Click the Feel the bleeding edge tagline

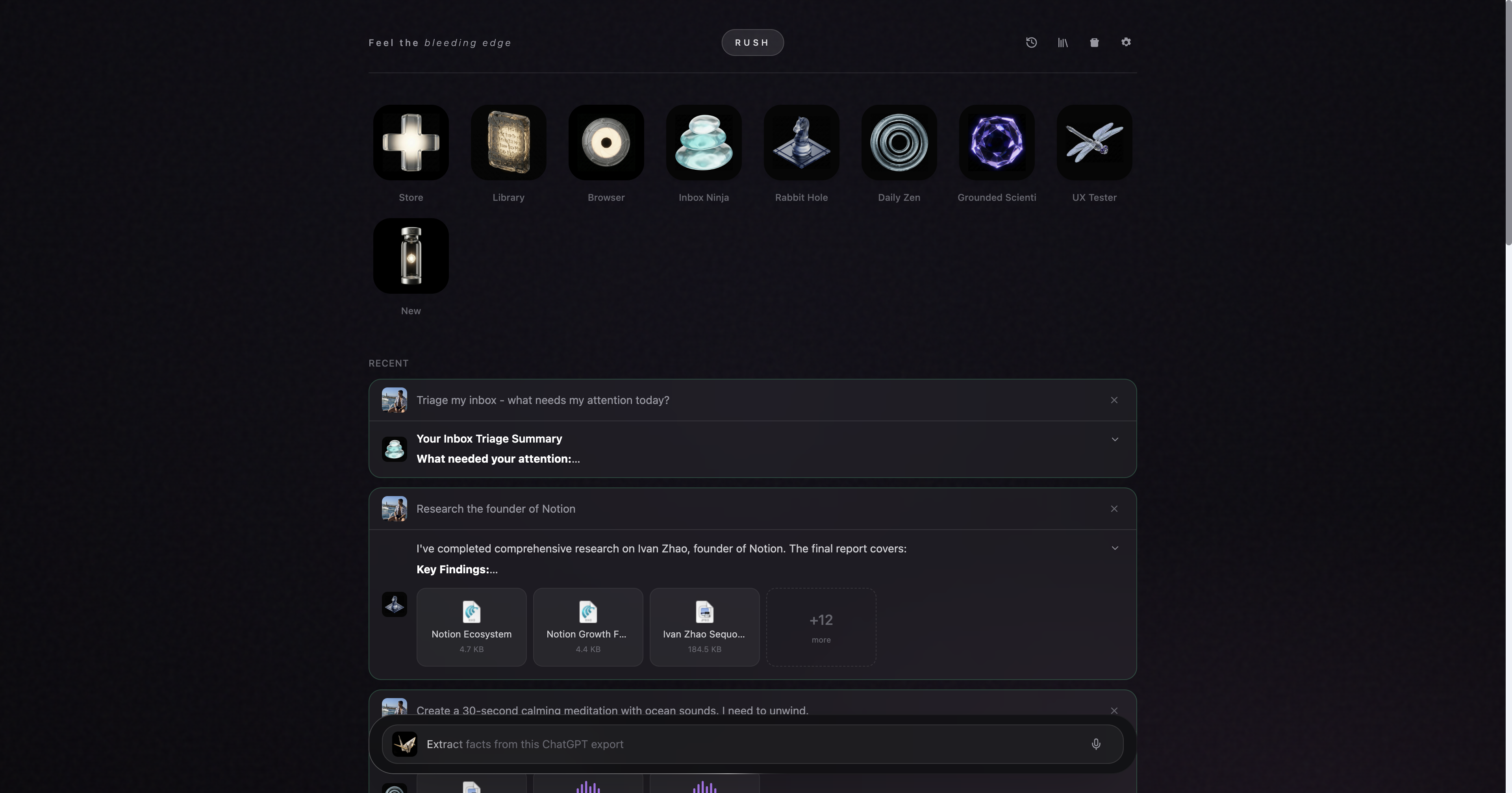440,43
